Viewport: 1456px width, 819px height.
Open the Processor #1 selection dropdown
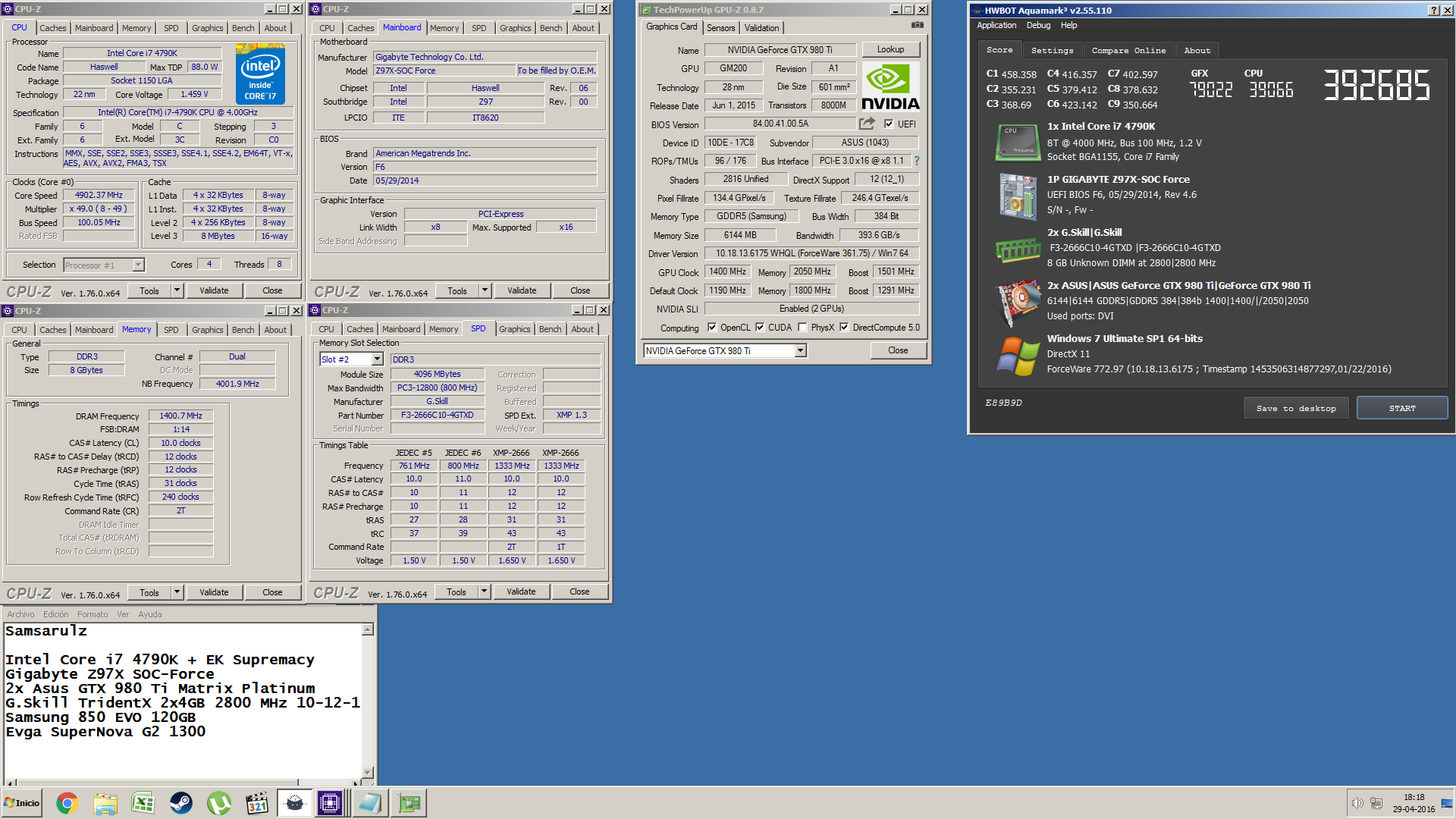(x=138, y=265)
